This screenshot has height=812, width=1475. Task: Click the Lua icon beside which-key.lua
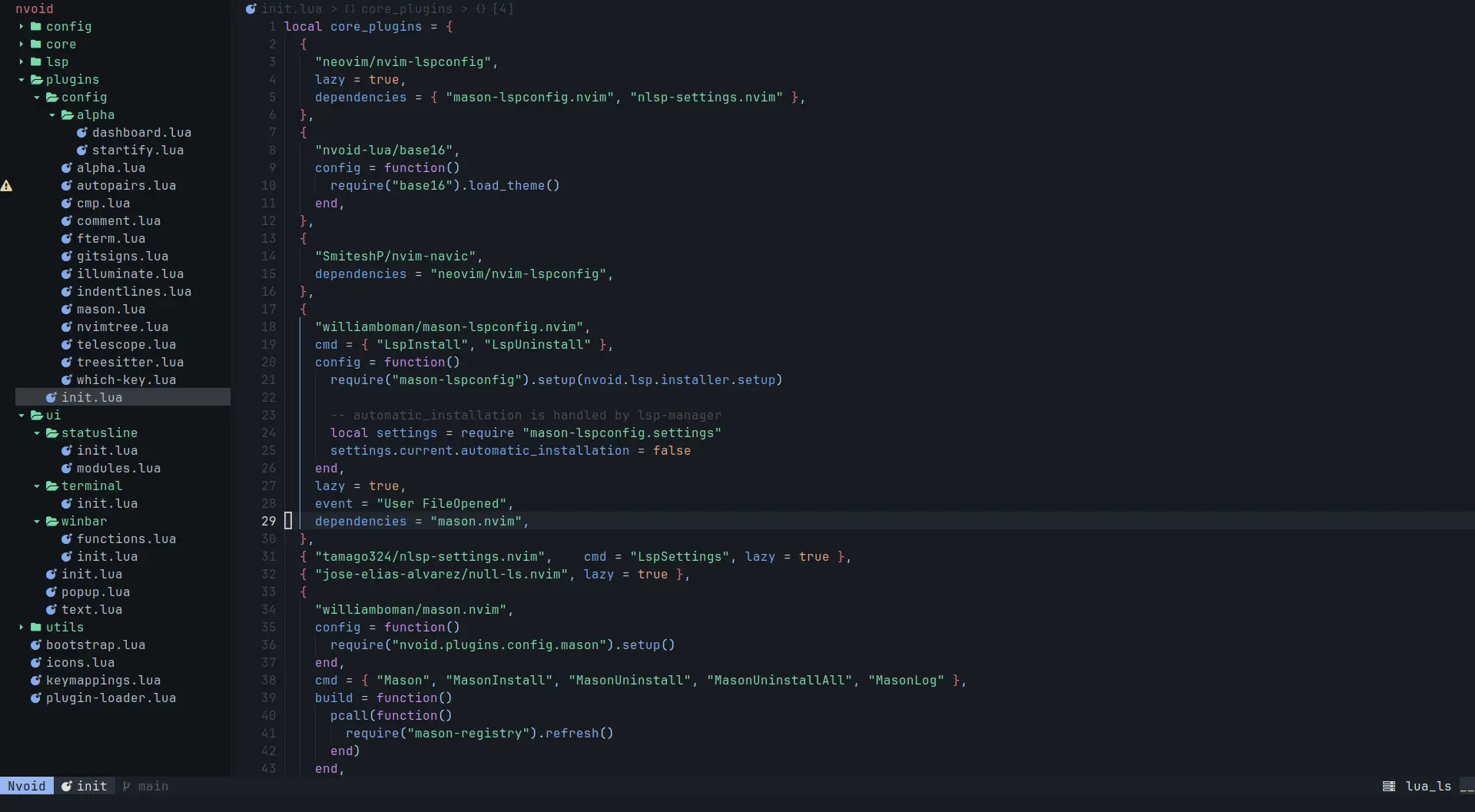click(x=67, y=380)
